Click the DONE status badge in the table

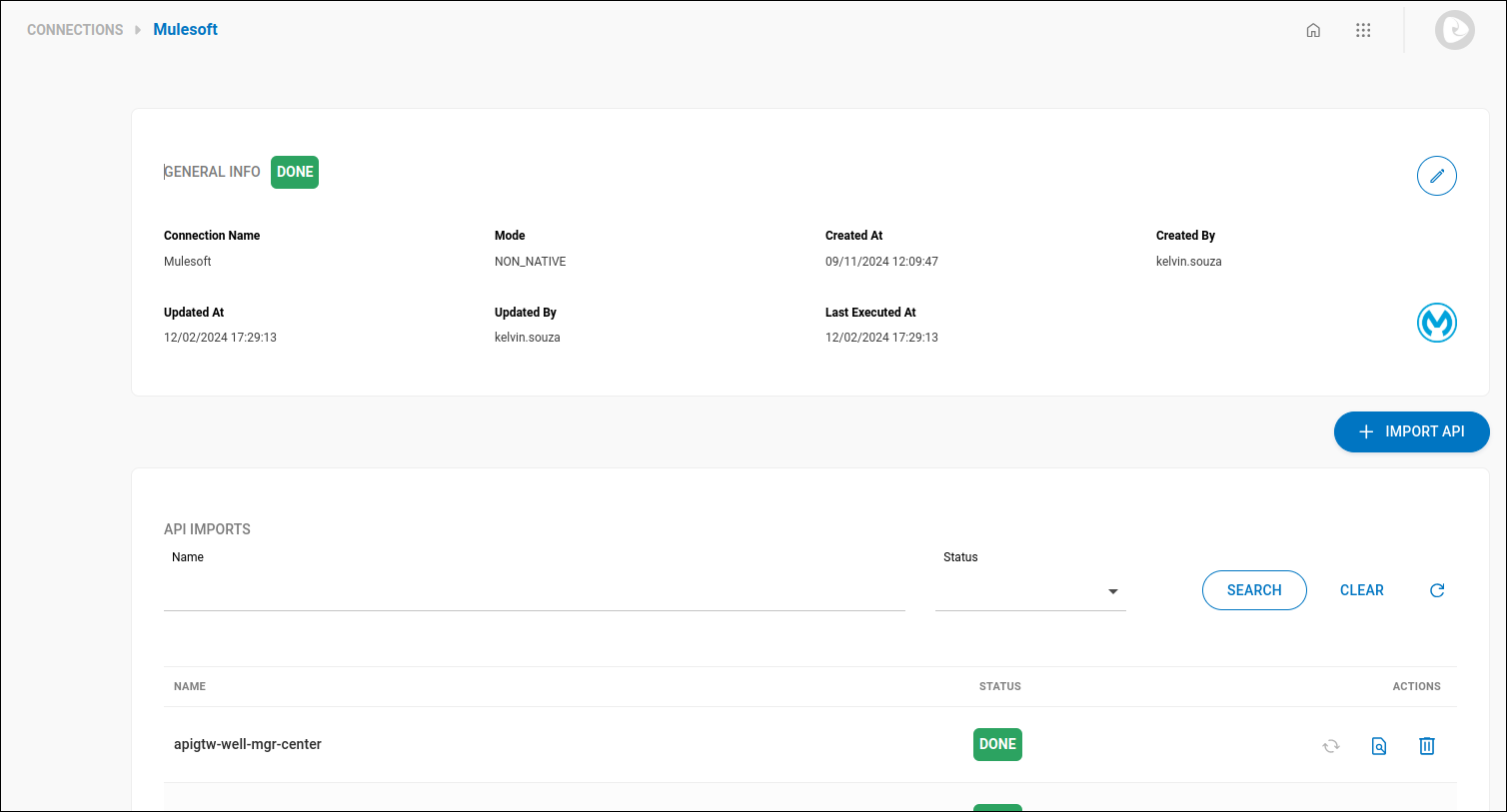click(996, 744)
